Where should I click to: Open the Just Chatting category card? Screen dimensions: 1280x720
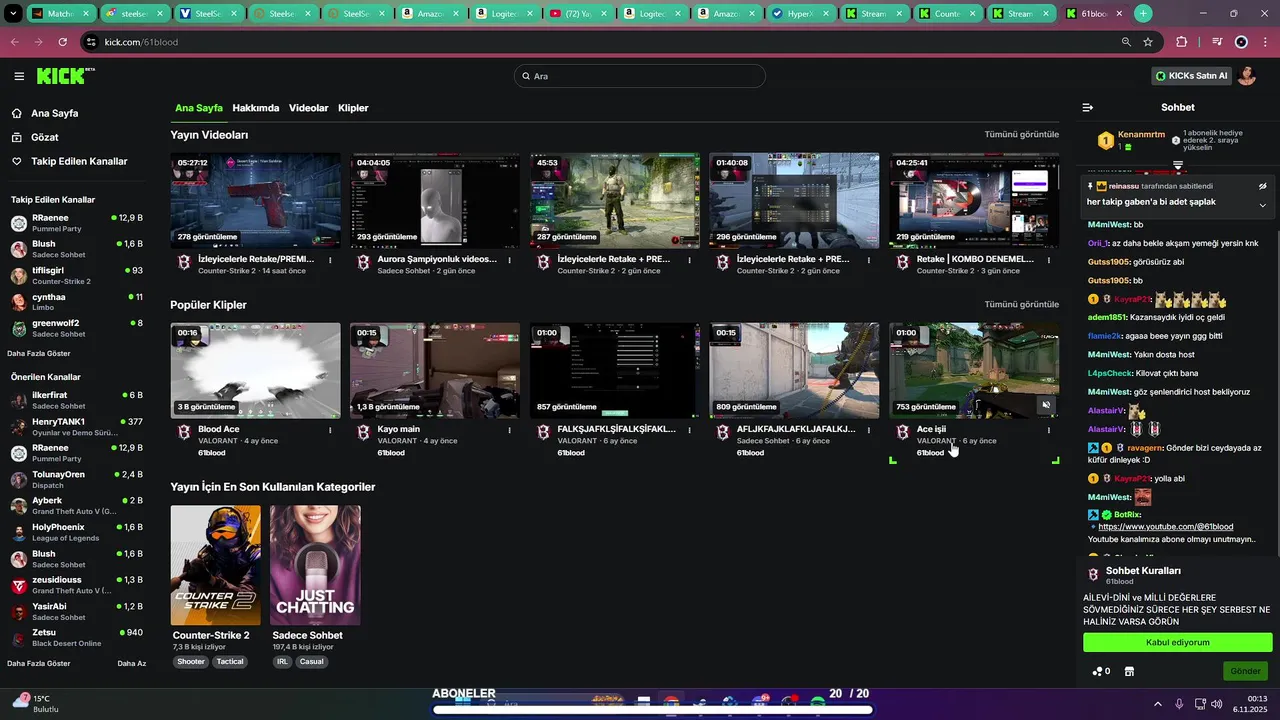tap(315, 565)
